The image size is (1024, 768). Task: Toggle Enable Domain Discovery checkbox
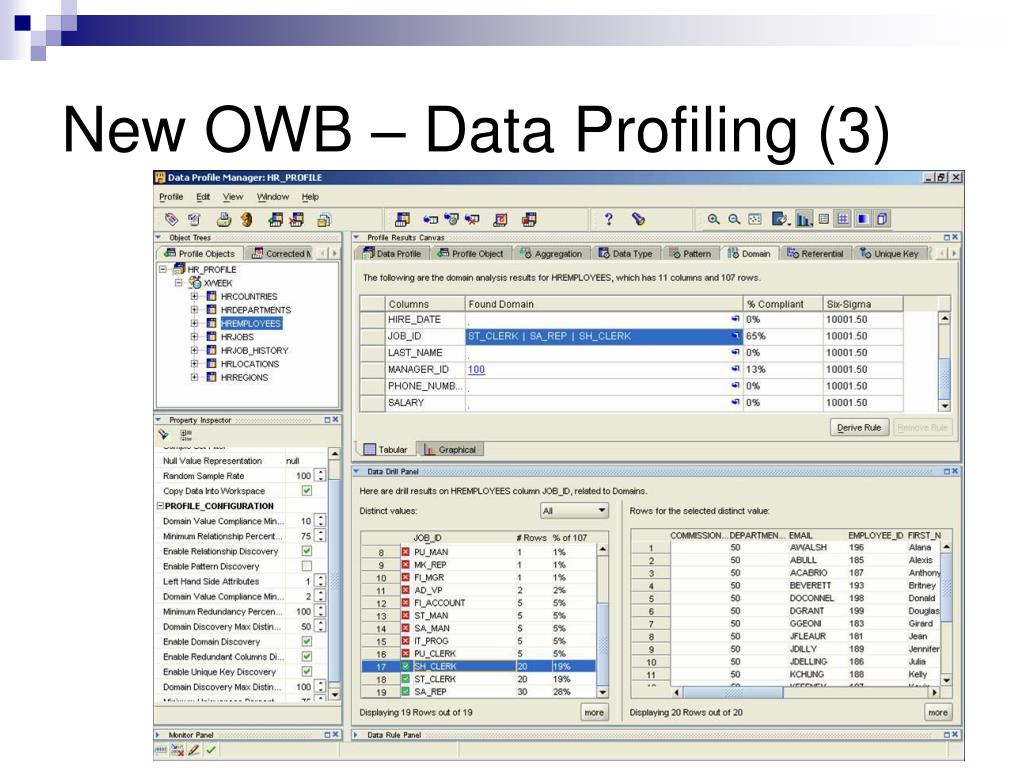click(306, 641)
